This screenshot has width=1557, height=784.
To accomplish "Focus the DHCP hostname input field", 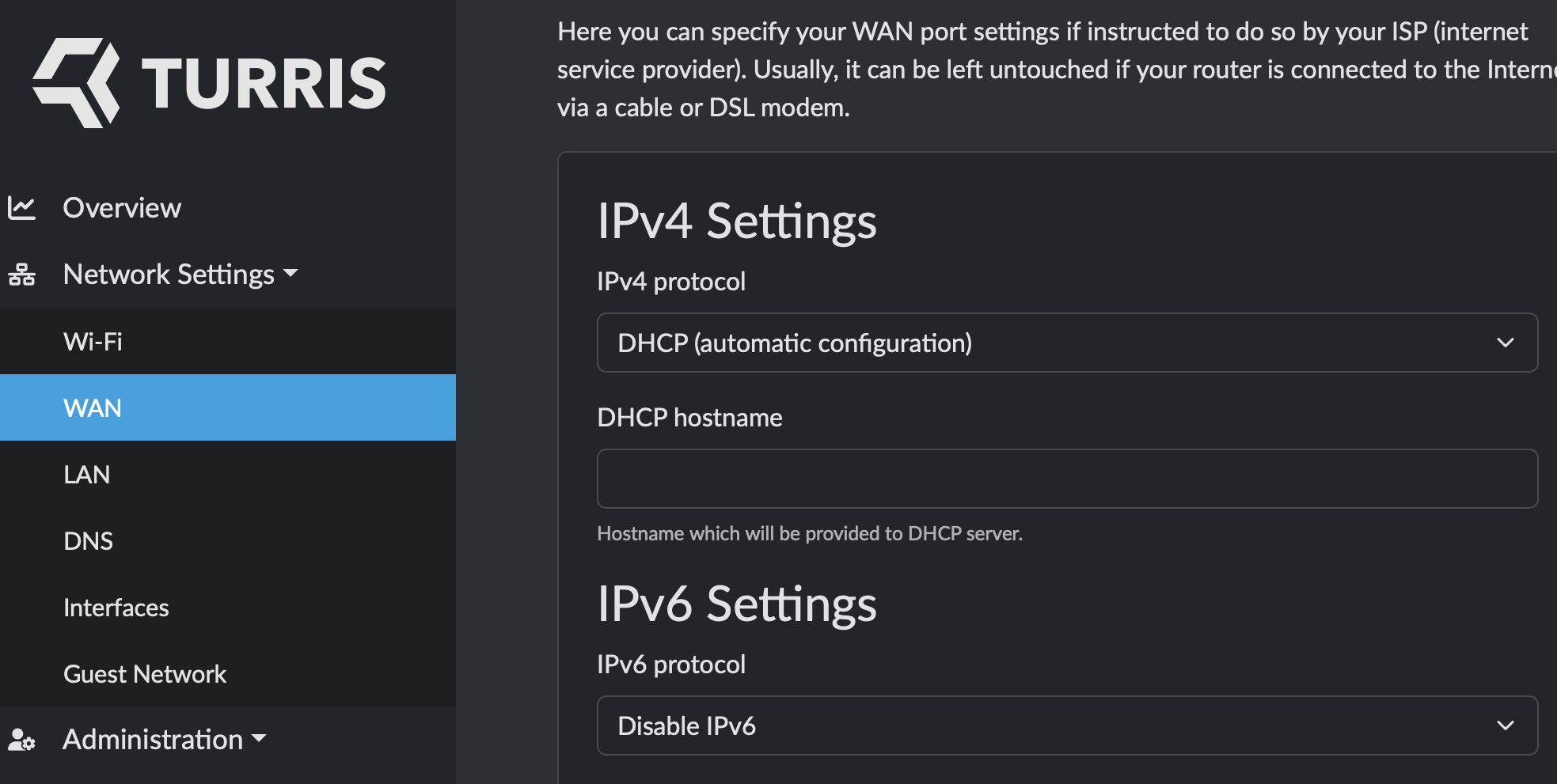I will pos(1067,479).
